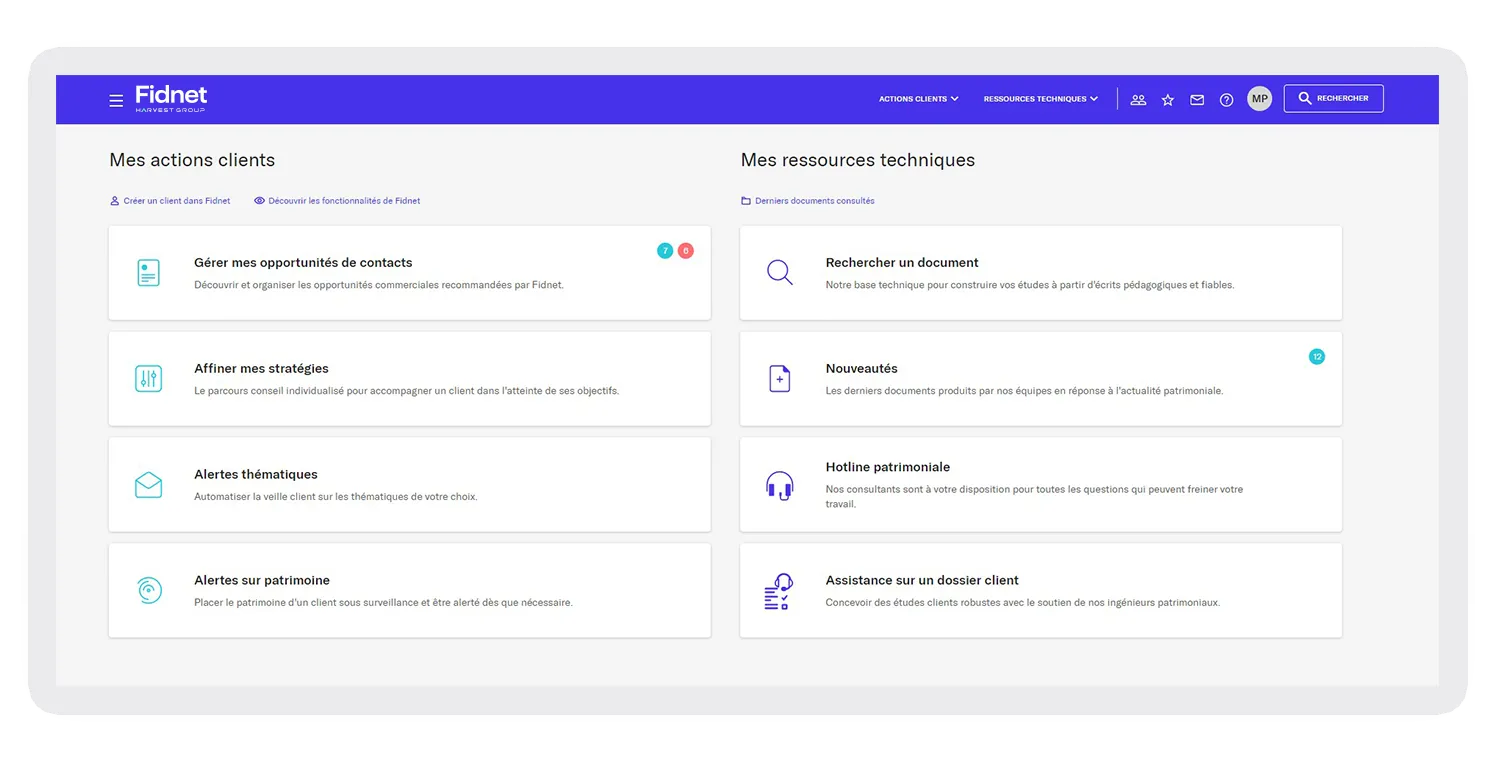The image size is (1486, 768).
Task: Click the contact card icon for opportunités
Action: (148, 273)
